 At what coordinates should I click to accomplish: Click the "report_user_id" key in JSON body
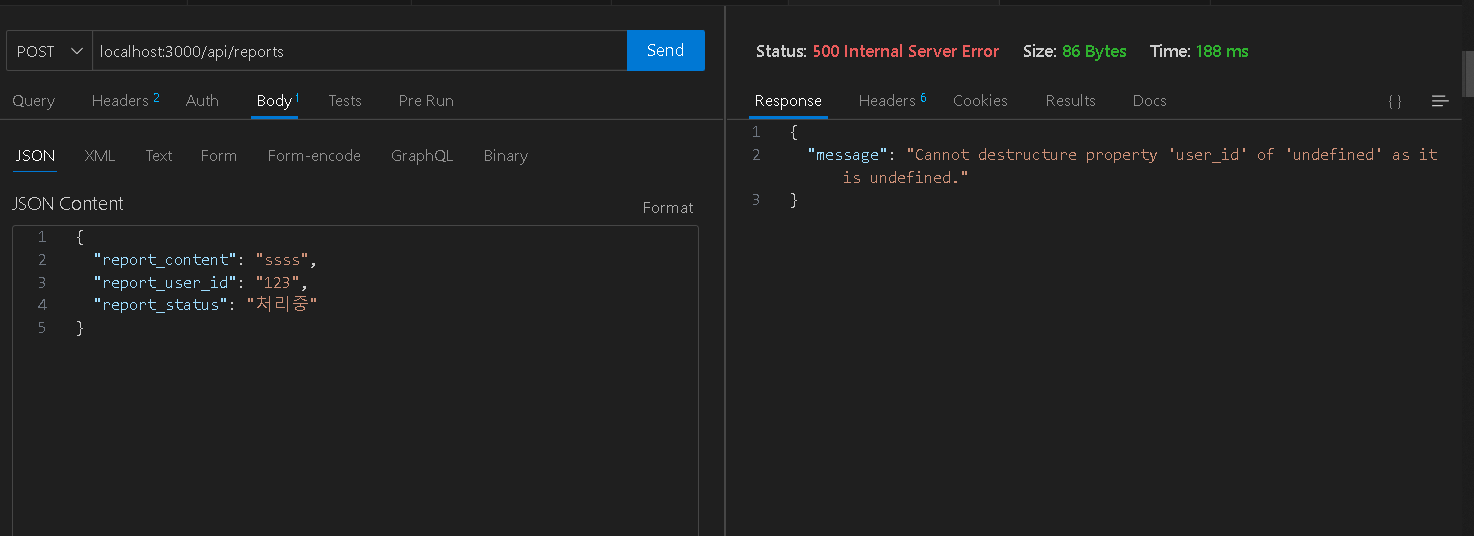165,283
